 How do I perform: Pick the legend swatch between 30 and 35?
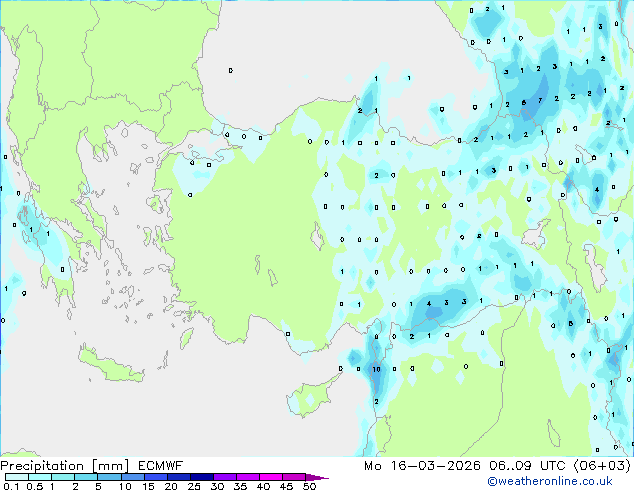coord(224,477)
